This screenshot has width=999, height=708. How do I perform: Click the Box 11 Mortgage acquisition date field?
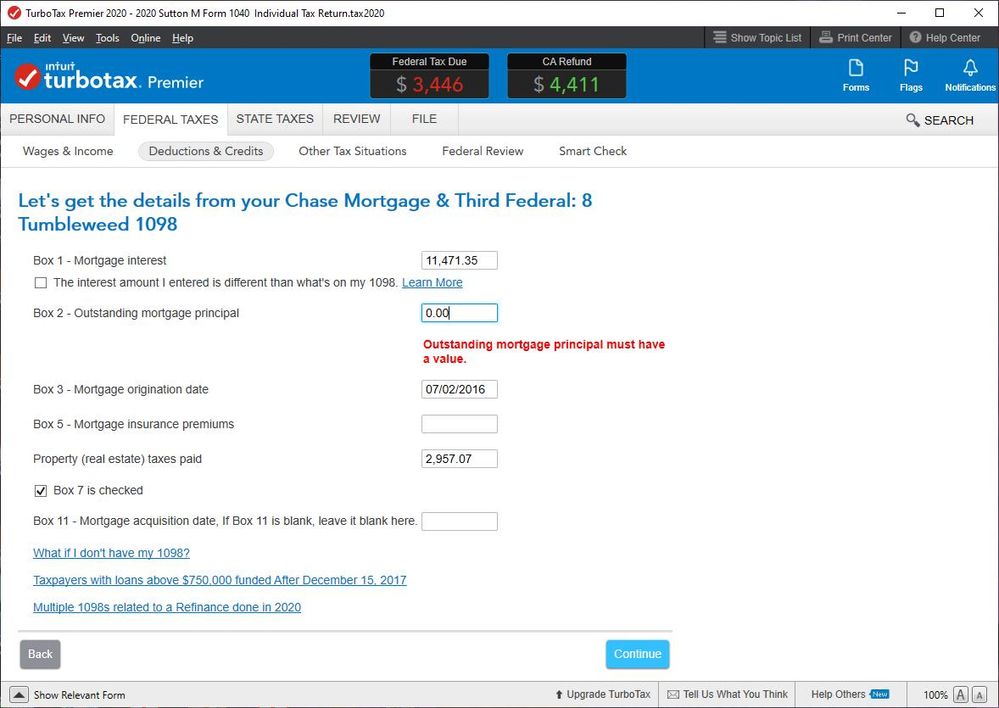(x=459, y=521)
